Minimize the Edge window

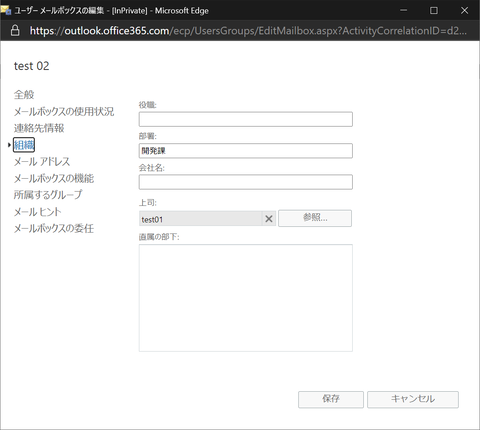[404, 10]
